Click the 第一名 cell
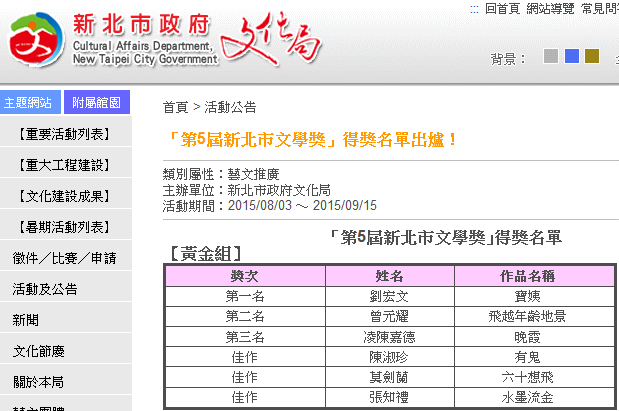Screen dimensions: 619x411 [x=245, y=296]
